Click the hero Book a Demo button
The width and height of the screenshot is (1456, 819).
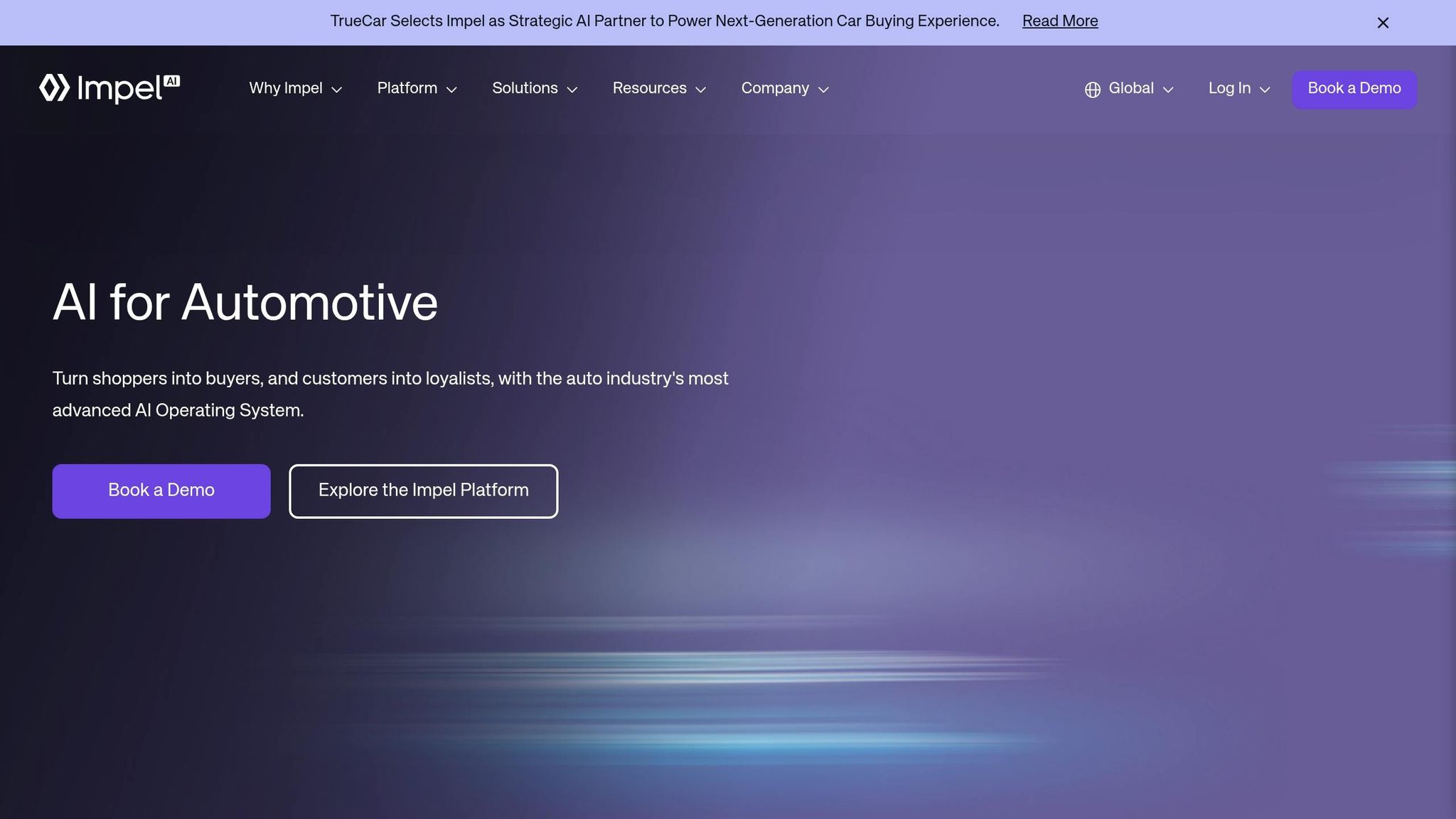(x=161, y=491)
